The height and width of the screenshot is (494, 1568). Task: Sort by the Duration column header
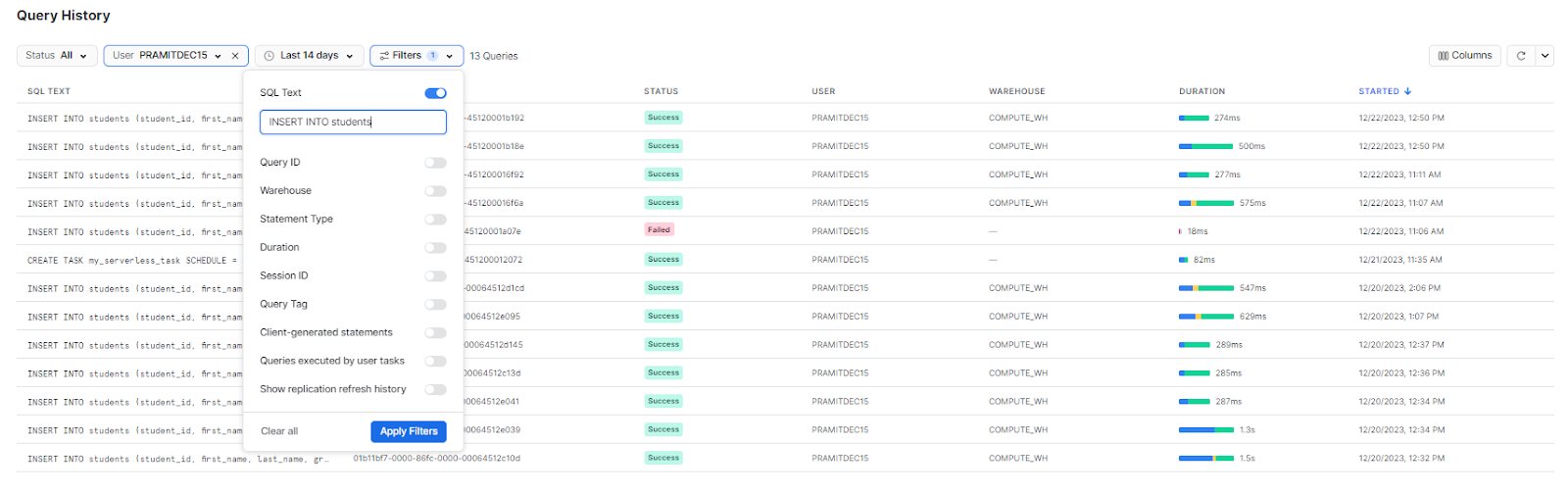pos(1201,91)
